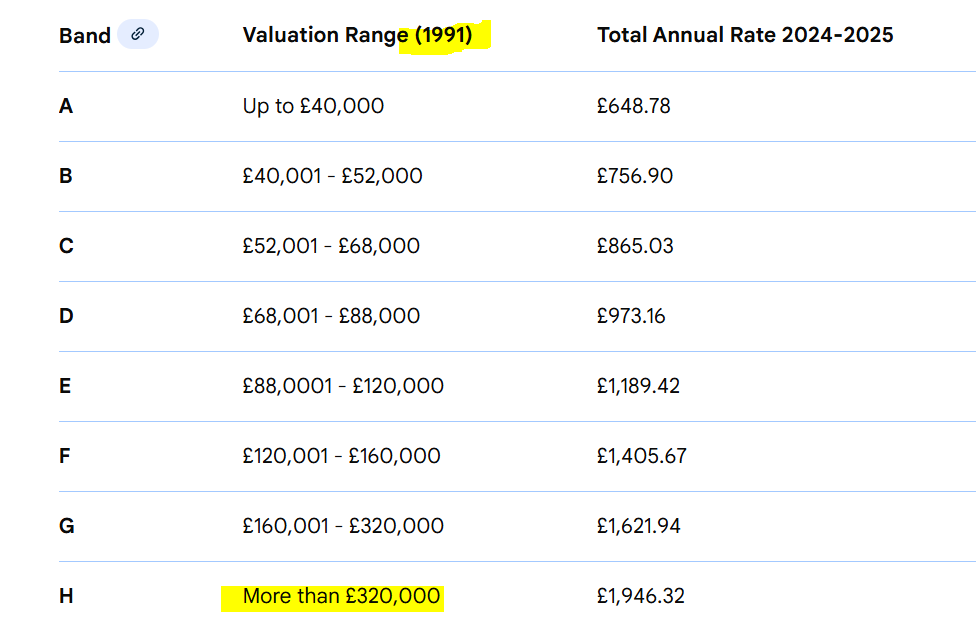Screen dimensions: 976x621
Task: Click the £88,0001 - £120,000 valuation cell
Action: (343, 386)
